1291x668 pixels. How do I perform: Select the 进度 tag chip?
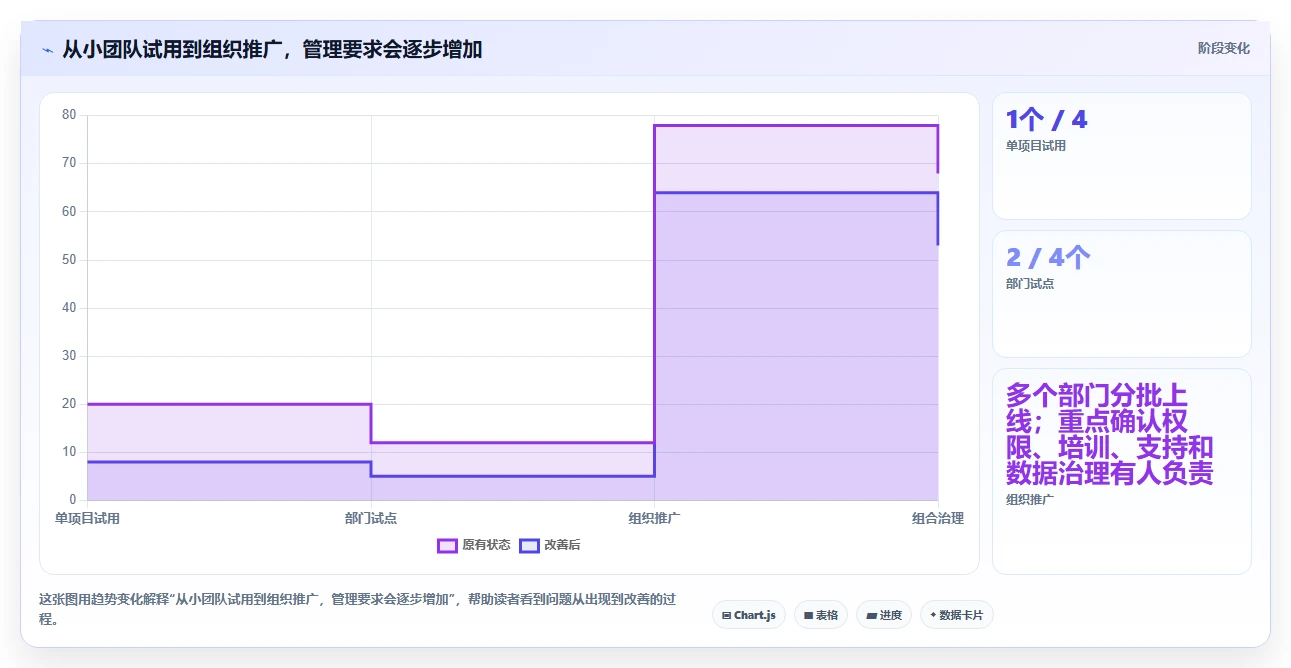(884, 615)
